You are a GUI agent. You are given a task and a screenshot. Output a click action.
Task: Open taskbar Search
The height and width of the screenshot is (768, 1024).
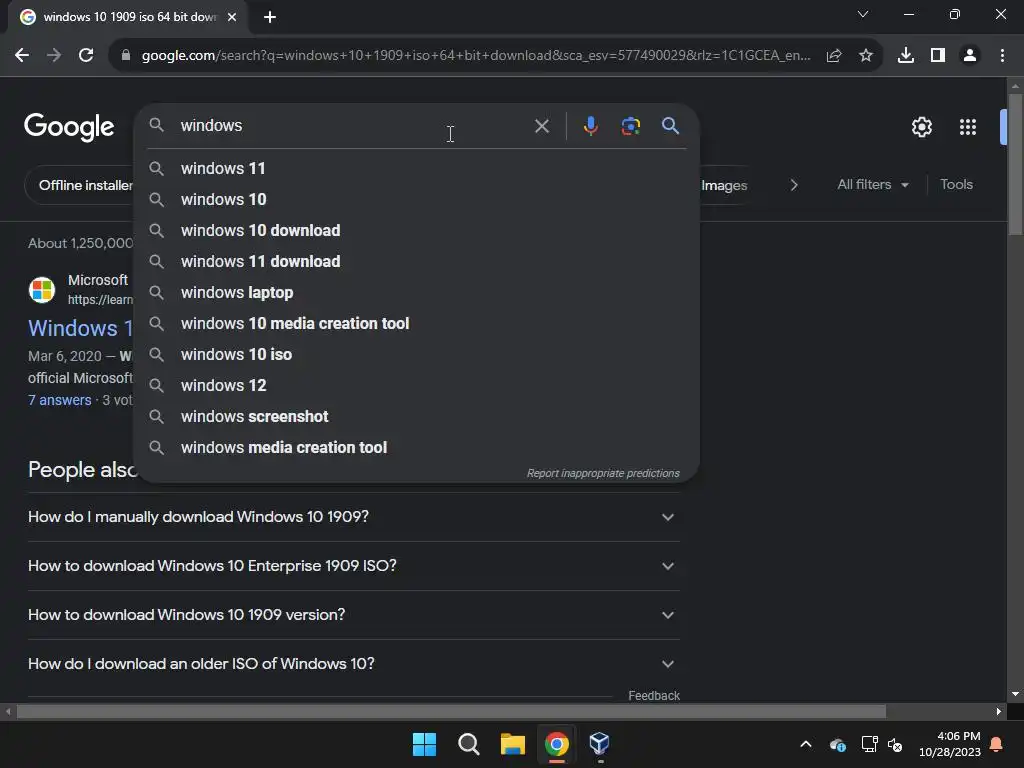(x=469, y=744)
